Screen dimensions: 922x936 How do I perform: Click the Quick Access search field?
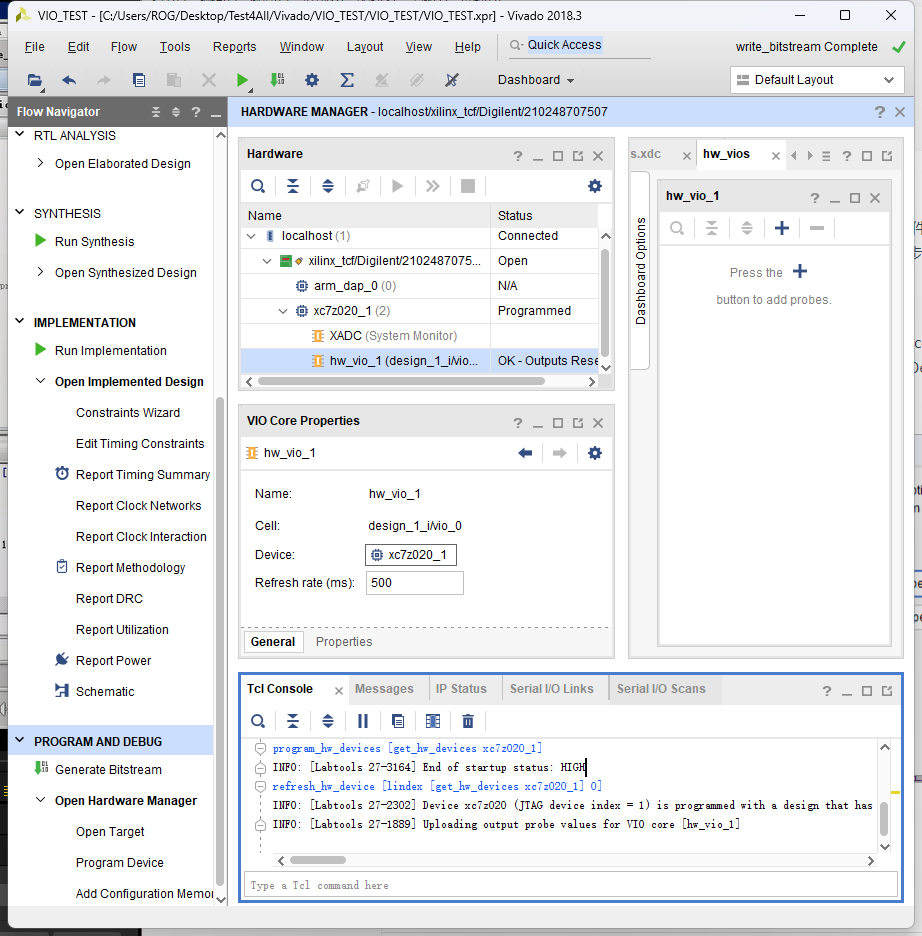tap(579, 46)
